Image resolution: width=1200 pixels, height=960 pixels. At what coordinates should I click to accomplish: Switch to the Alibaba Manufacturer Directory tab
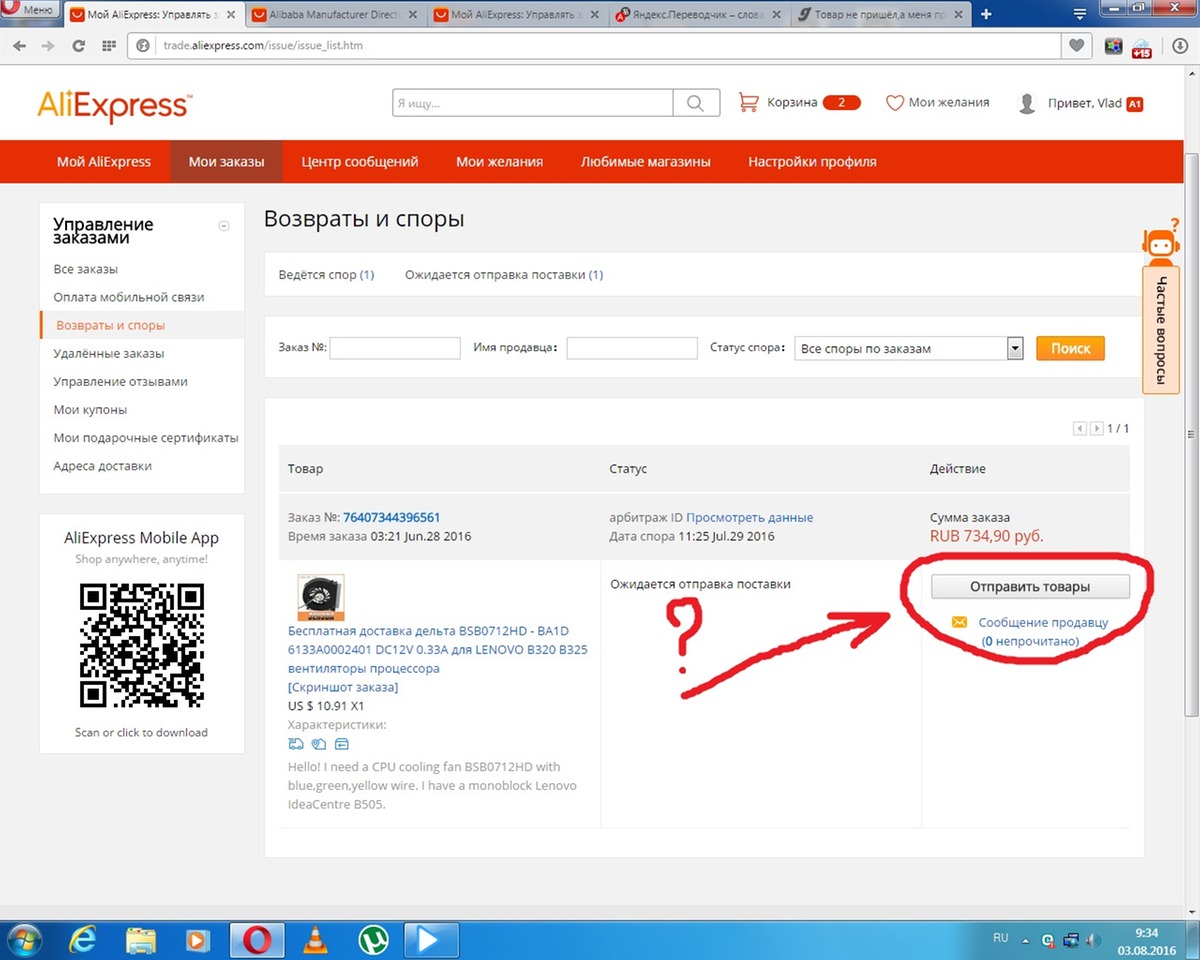point(337,14)
